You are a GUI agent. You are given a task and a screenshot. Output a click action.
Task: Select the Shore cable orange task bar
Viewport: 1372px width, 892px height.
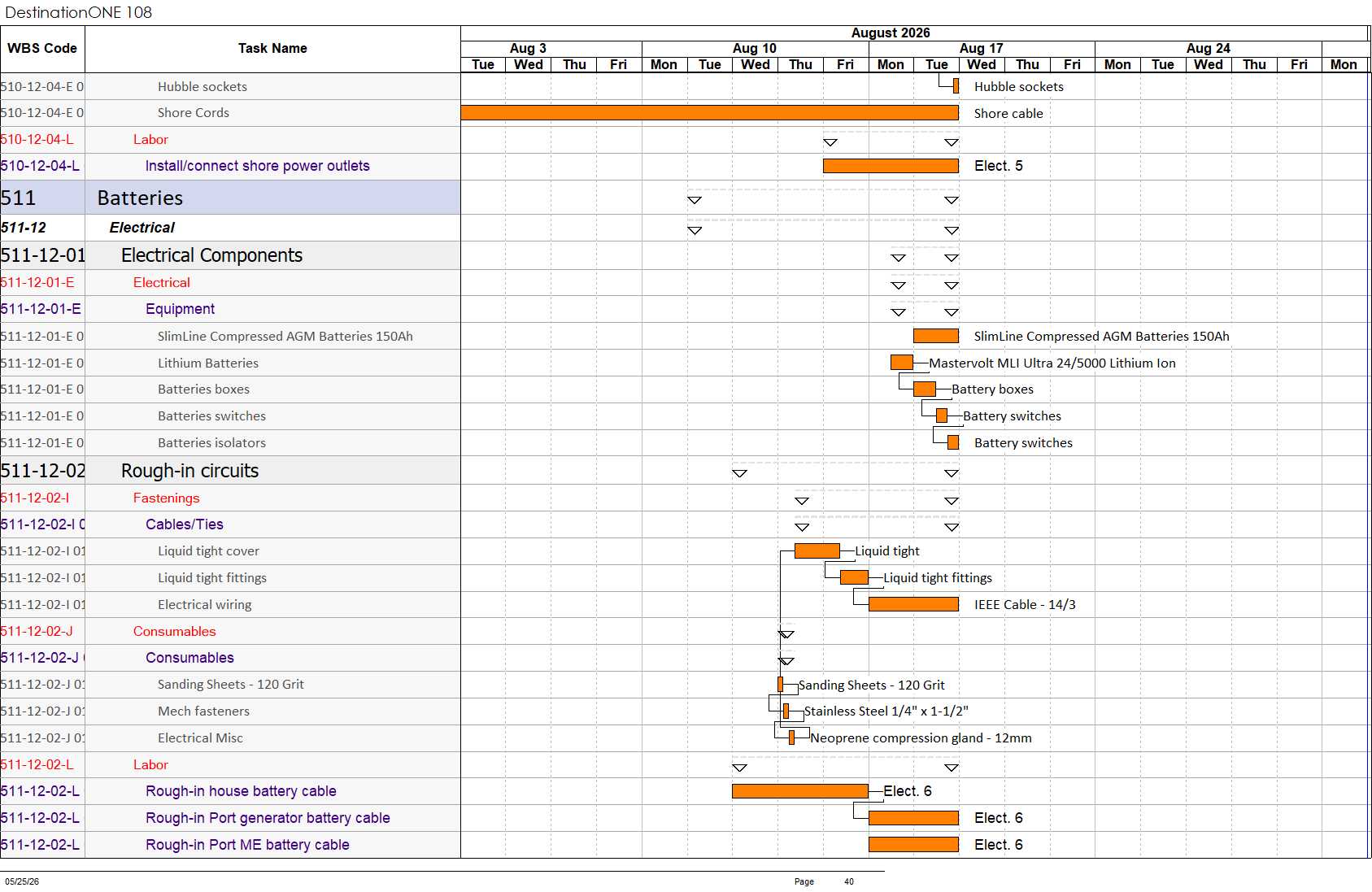[x=709, y=113]
